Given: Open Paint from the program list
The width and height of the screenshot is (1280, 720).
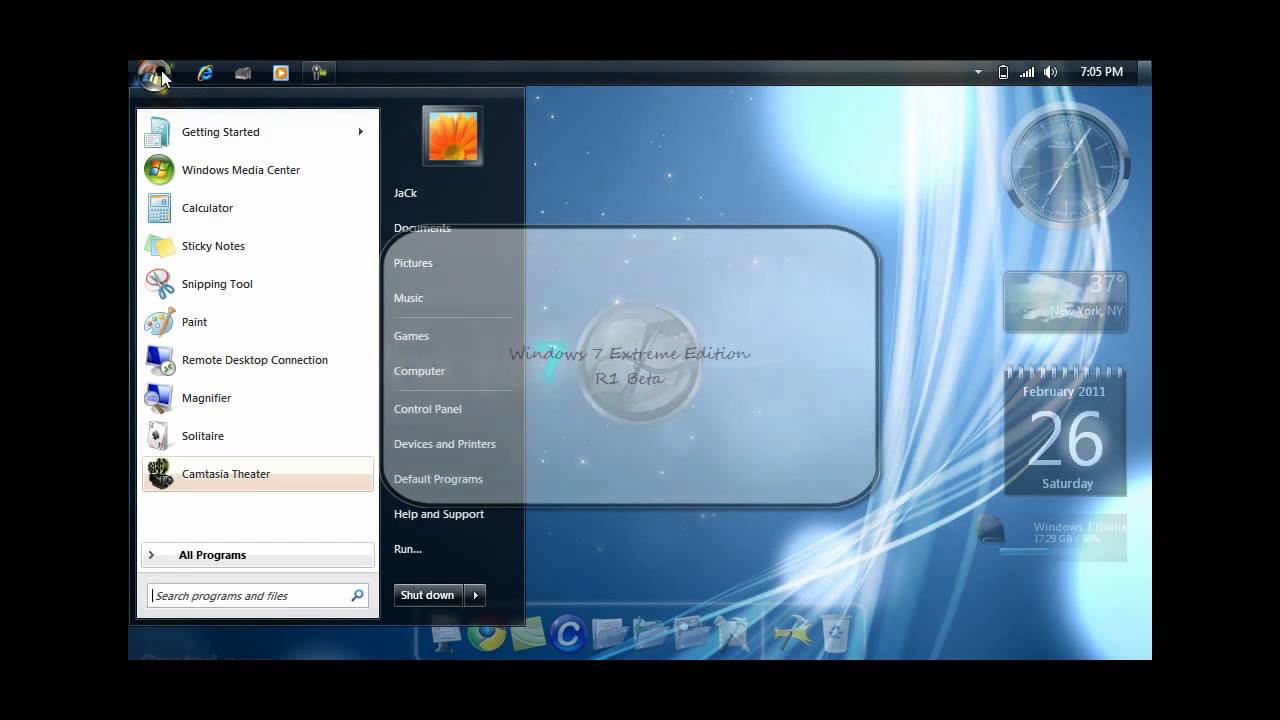Looking at the screenshot, I should [x=258, y=322].
